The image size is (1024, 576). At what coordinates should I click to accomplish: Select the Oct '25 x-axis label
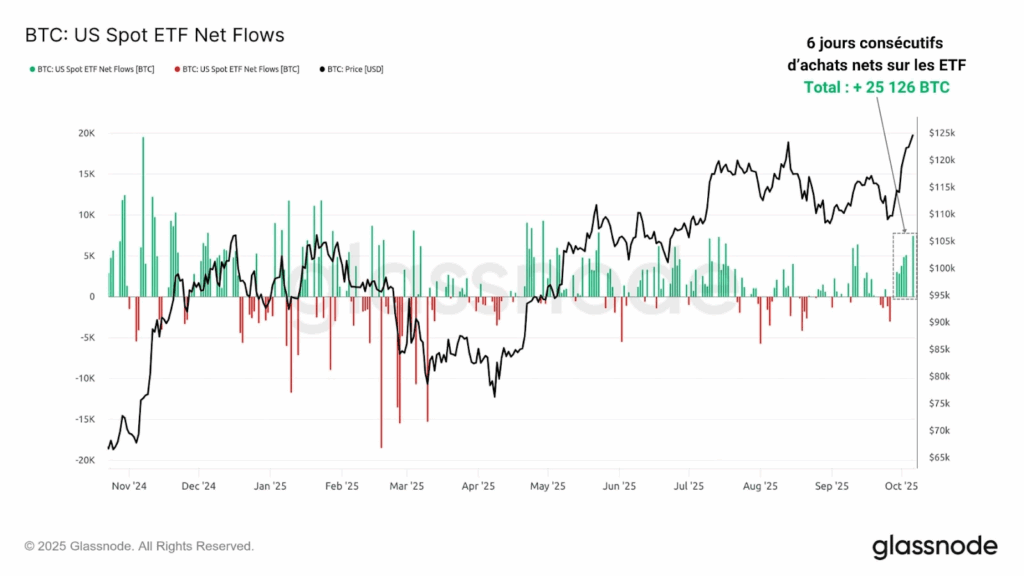click(x=902, y=486)
